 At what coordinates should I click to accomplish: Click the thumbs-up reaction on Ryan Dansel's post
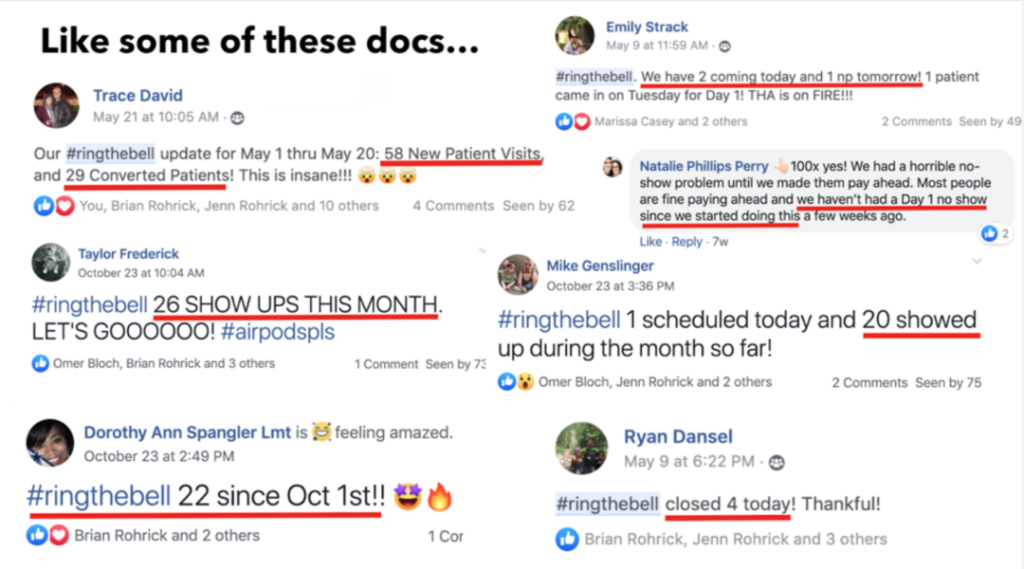[567, 539]
